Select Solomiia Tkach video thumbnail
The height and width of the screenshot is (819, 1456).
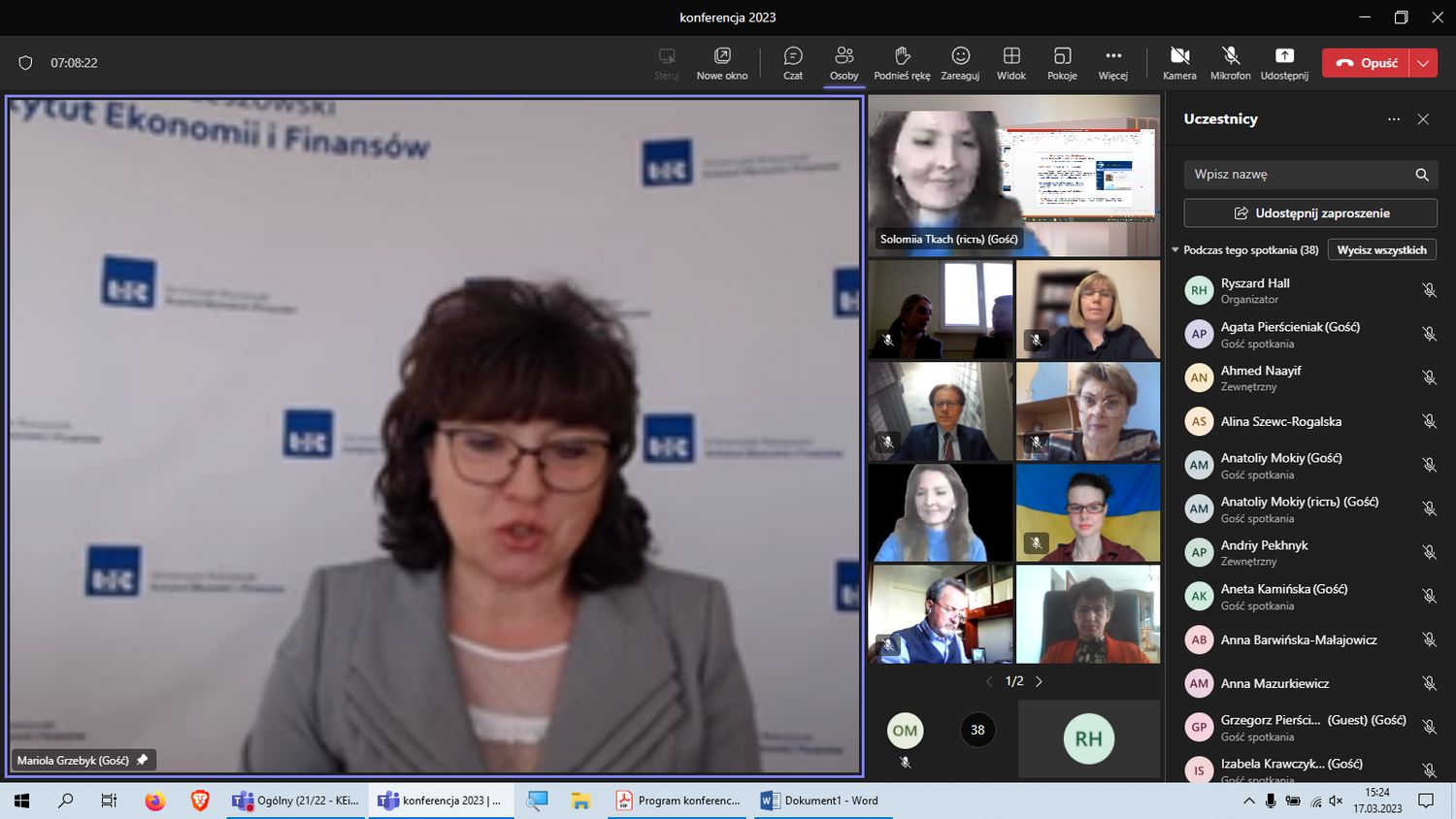[1013, 177]
